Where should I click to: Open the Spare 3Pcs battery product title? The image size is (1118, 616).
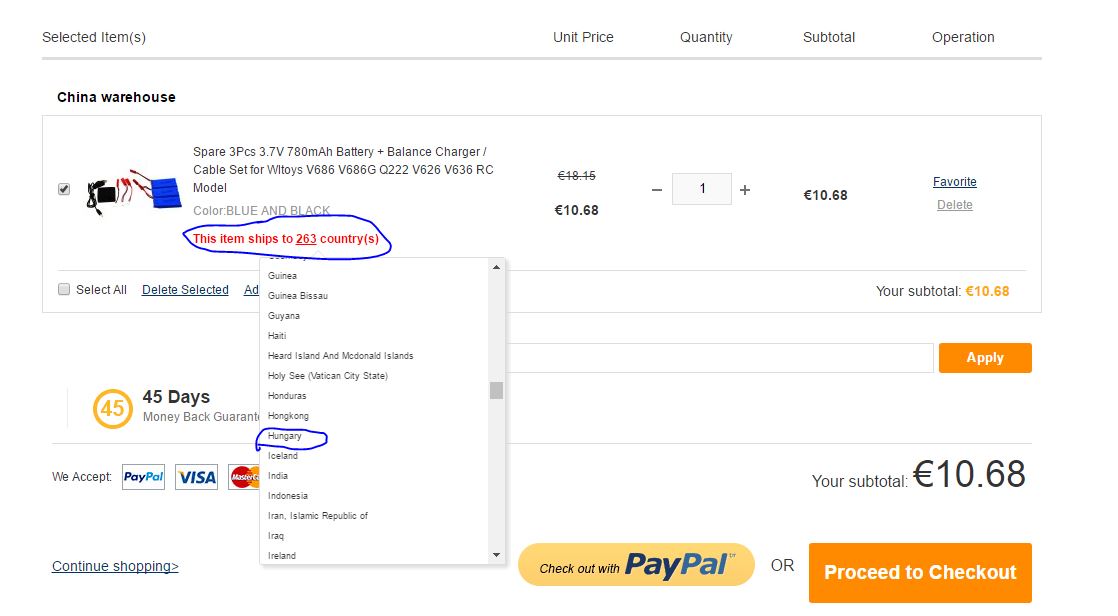click(343, 170)
